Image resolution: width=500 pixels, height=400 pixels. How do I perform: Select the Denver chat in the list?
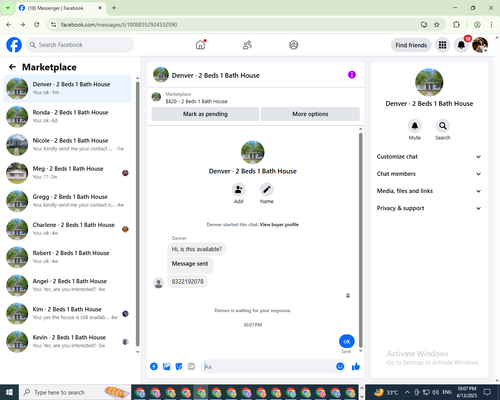click(68, 88)
